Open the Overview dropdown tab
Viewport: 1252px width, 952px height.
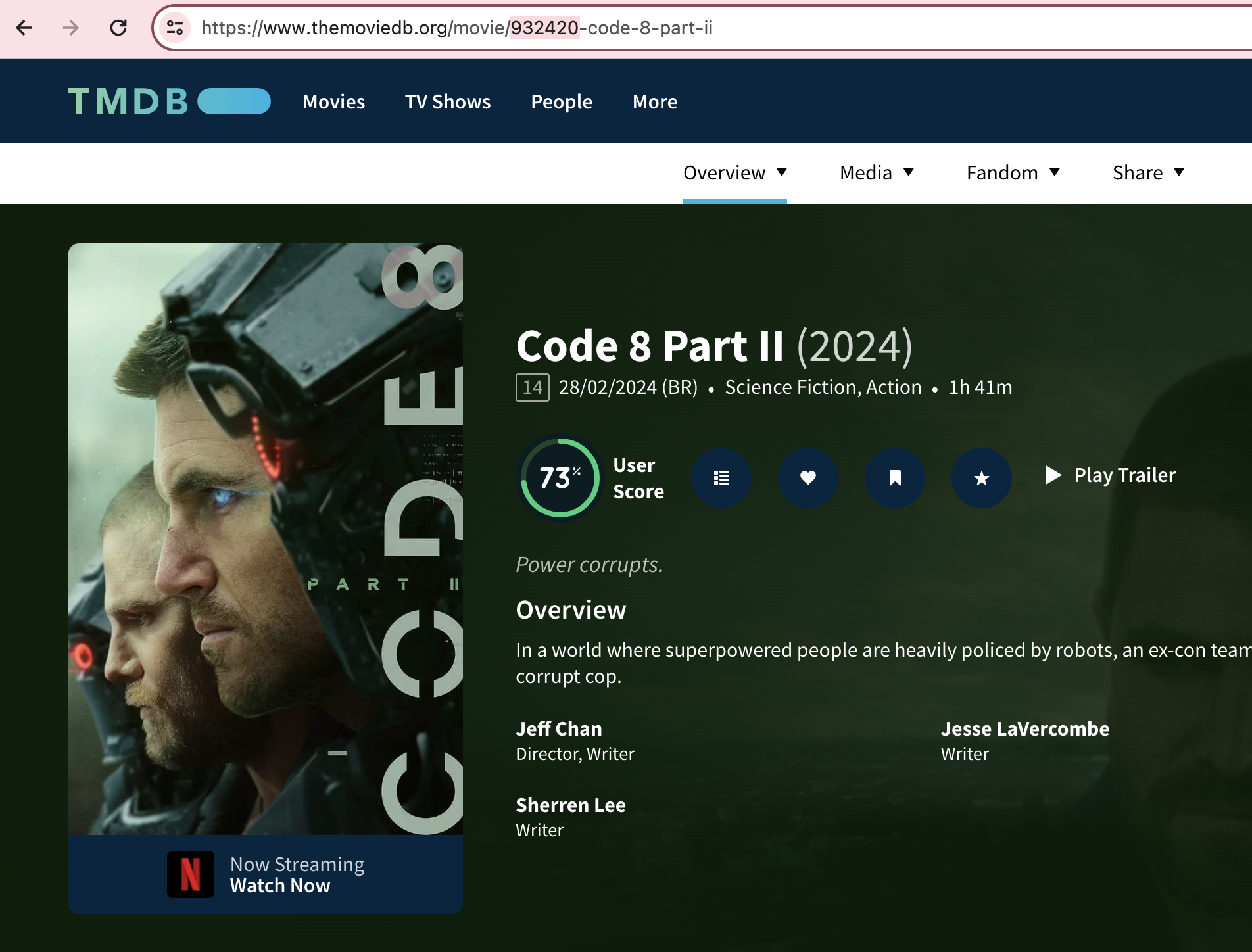point(735,173)
